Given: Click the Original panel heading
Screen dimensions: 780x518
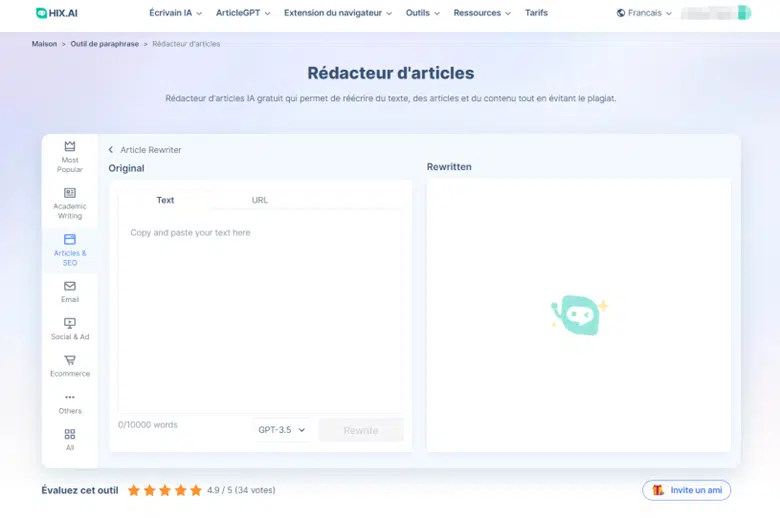Looking at the screenshot, I should pyautogui.click(x=126, y=168).
